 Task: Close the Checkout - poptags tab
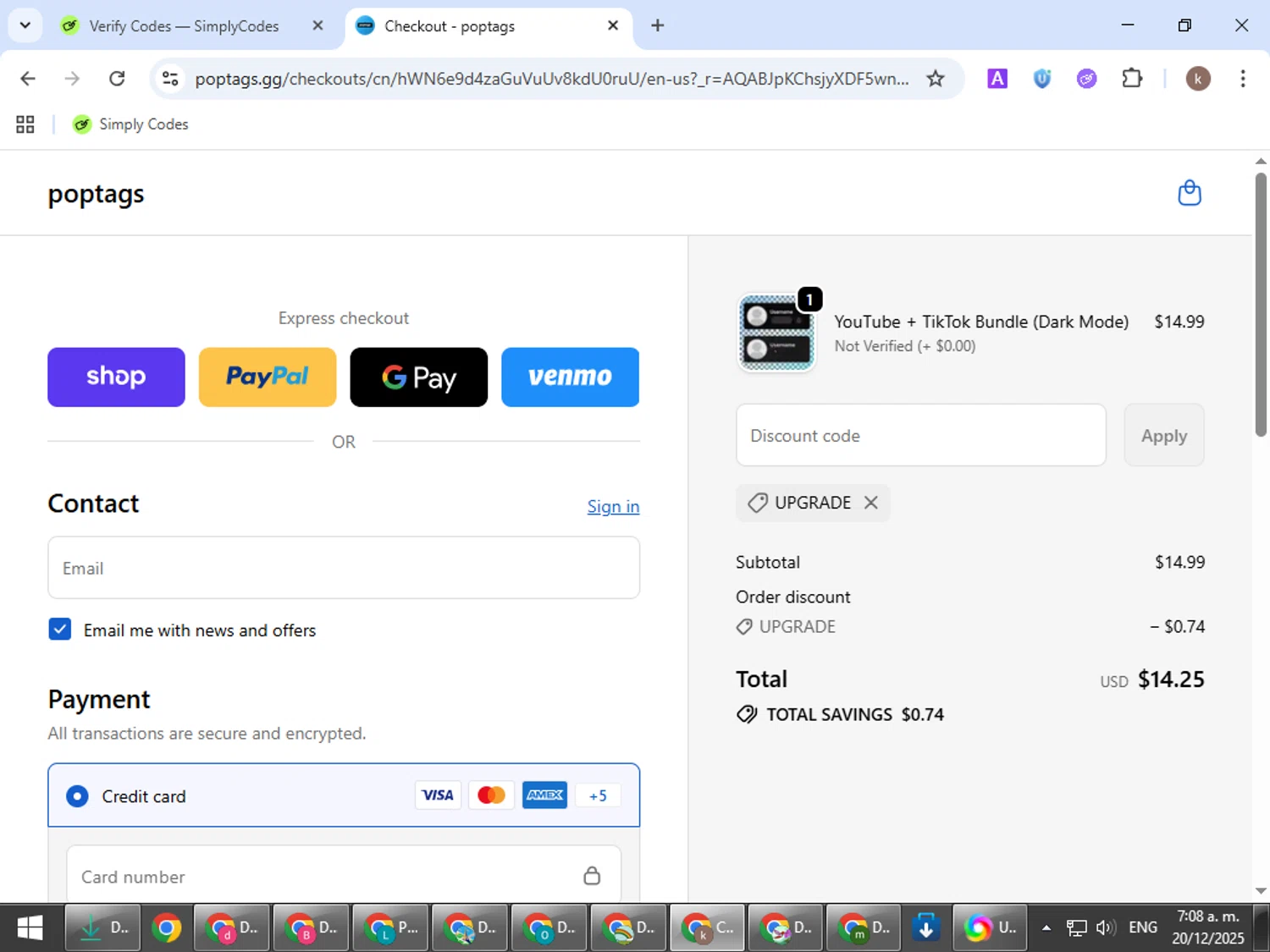pos(613,25)
